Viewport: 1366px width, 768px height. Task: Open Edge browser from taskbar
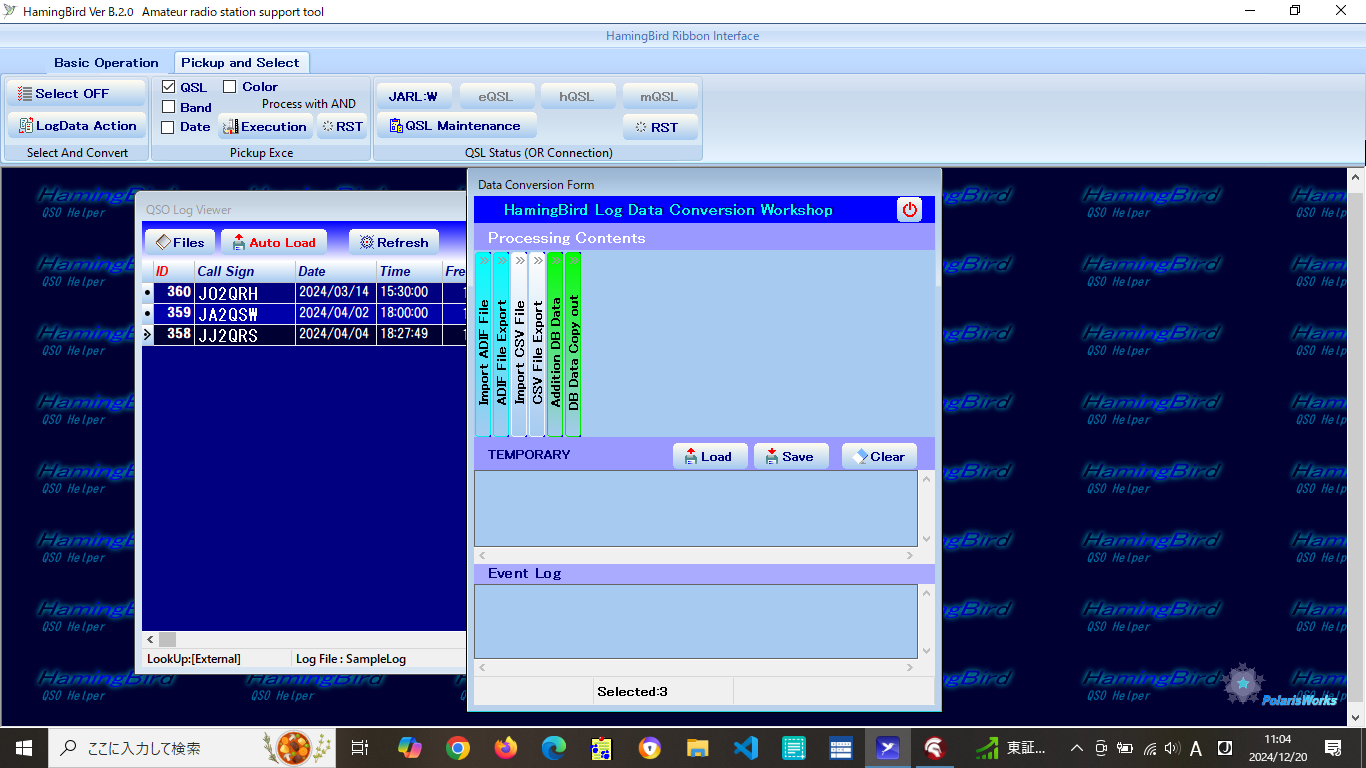(x=554, y=747)
